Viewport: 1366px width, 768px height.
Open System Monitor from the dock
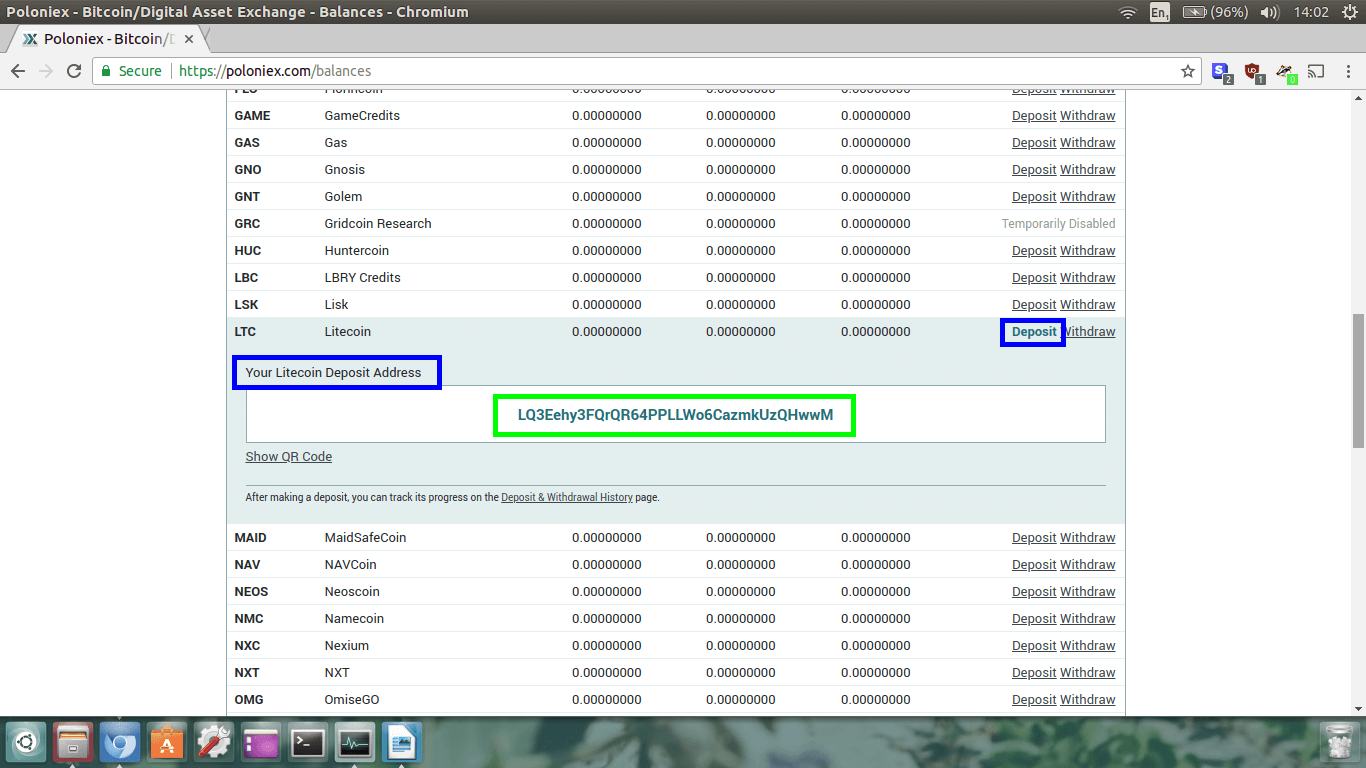pos(355,743)
